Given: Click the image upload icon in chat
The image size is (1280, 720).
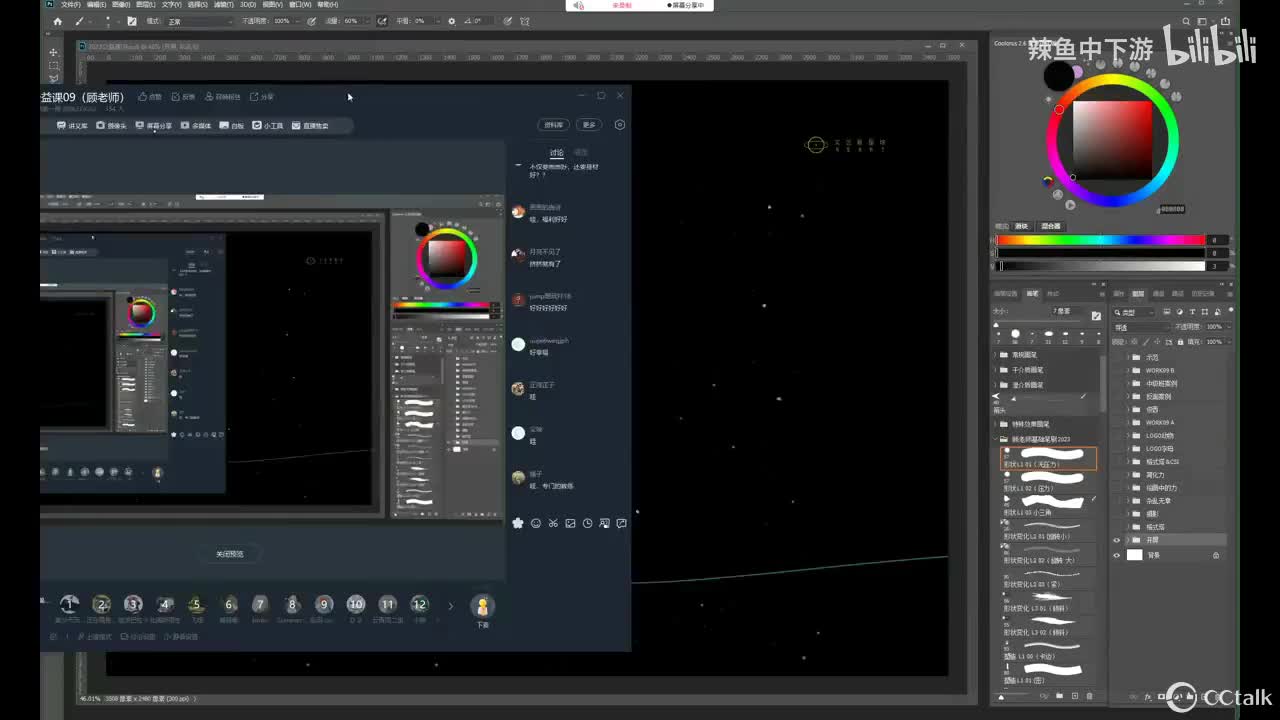Looking at the screenshot, I should pos(571,523).
